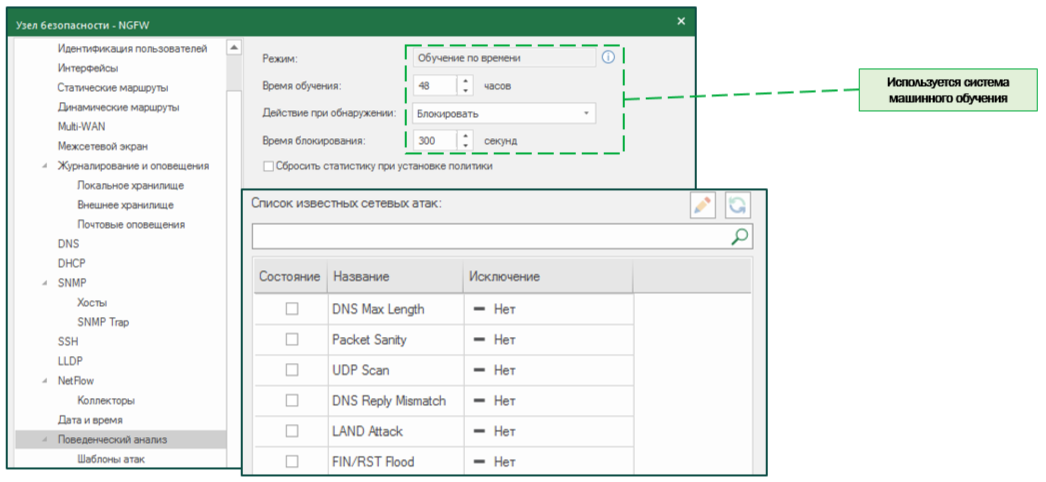Check the reset statistics on policy install box

pos(268,167)
